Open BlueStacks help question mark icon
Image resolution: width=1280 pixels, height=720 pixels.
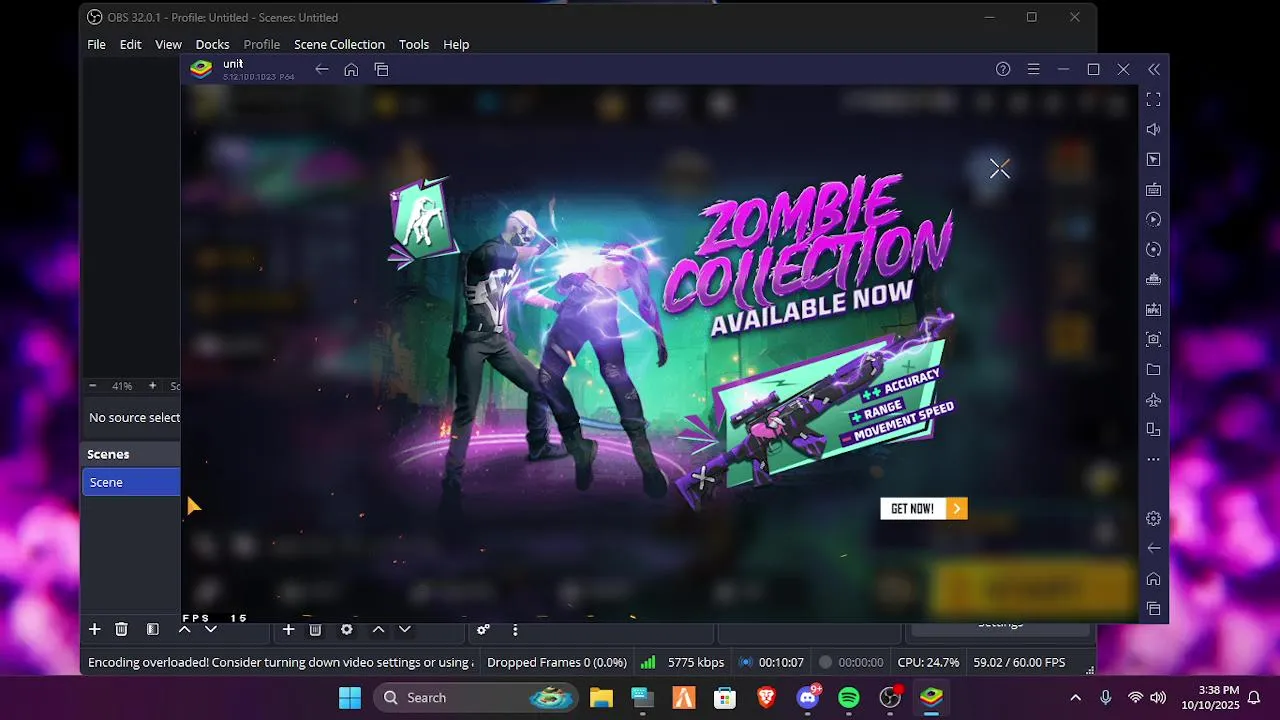(1003, 69)
